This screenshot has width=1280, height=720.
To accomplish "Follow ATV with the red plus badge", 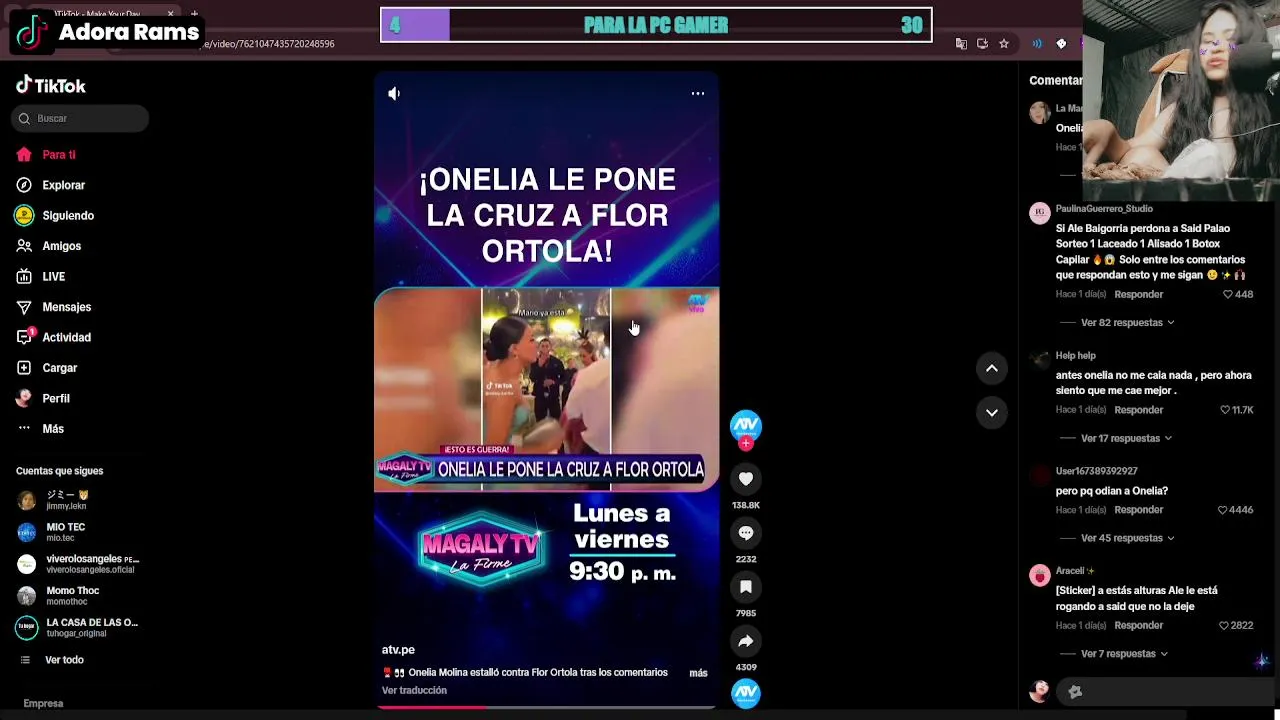I will (746, 443).
